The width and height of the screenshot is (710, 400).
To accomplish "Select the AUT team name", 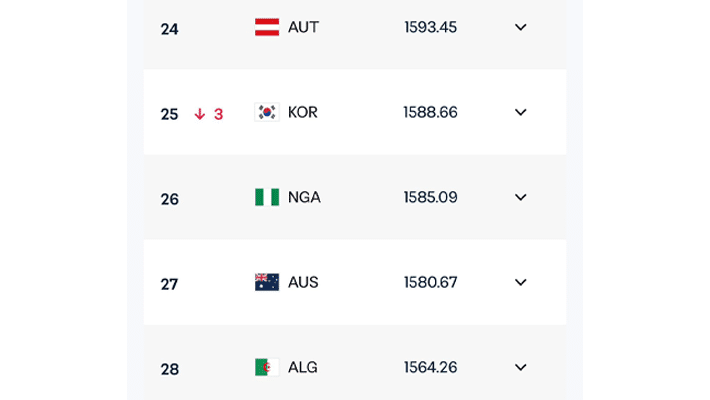I will pos(303,27).
